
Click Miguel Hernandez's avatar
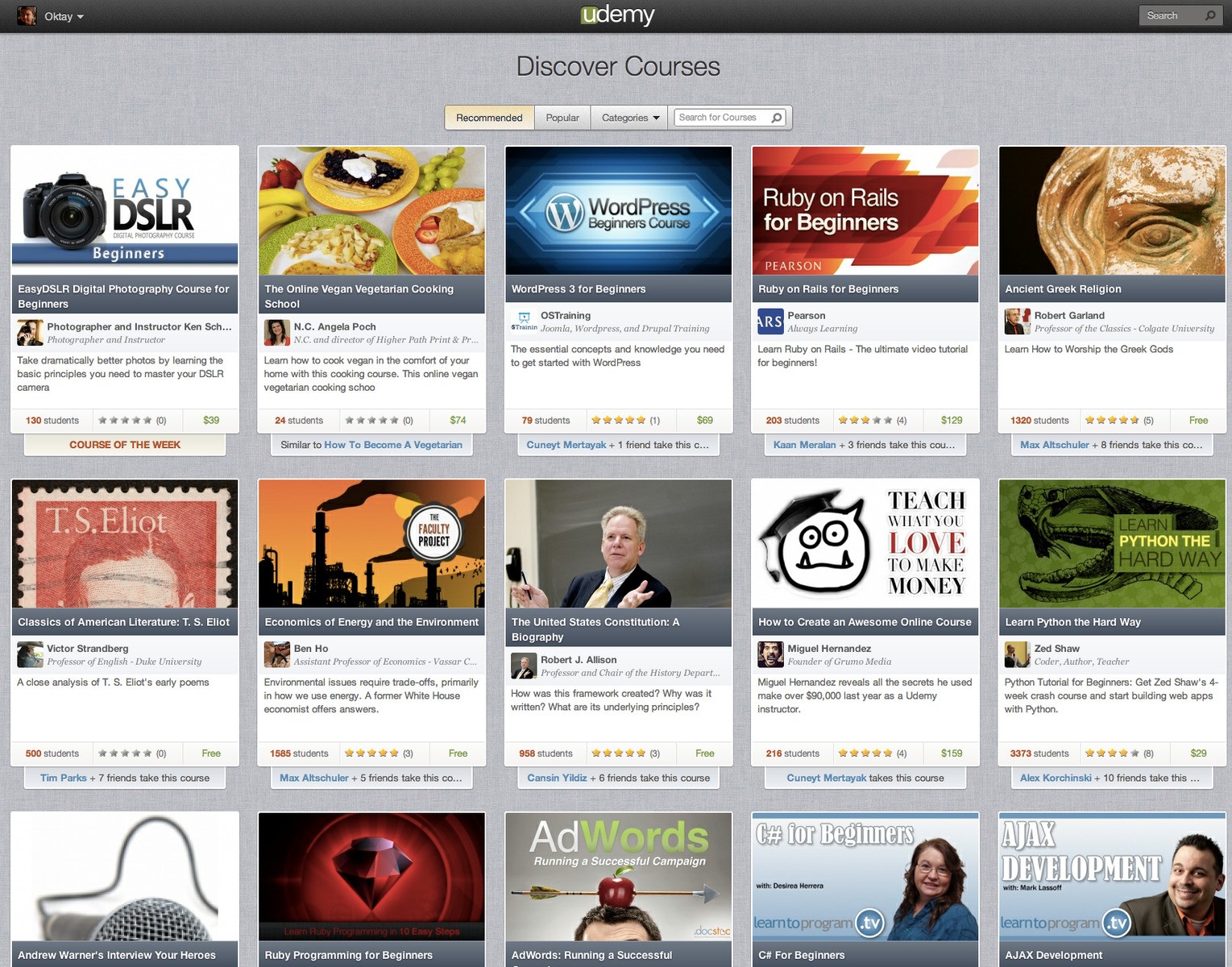770,654
